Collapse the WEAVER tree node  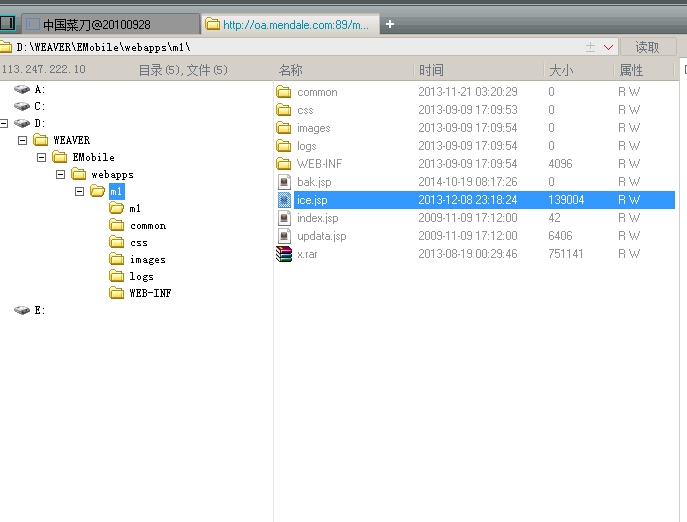click(22, 140)
